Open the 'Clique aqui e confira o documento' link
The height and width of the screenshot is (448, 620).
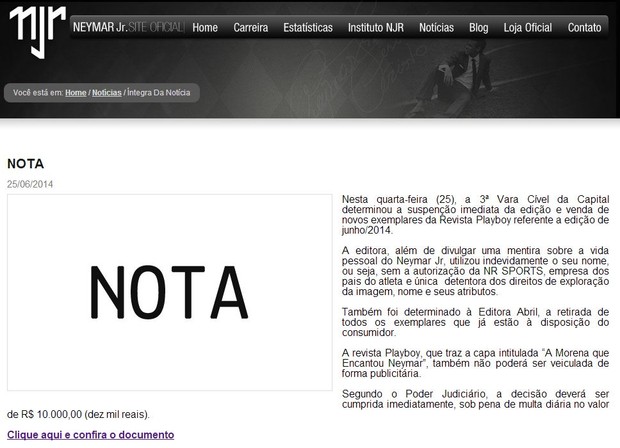[90, 435]
